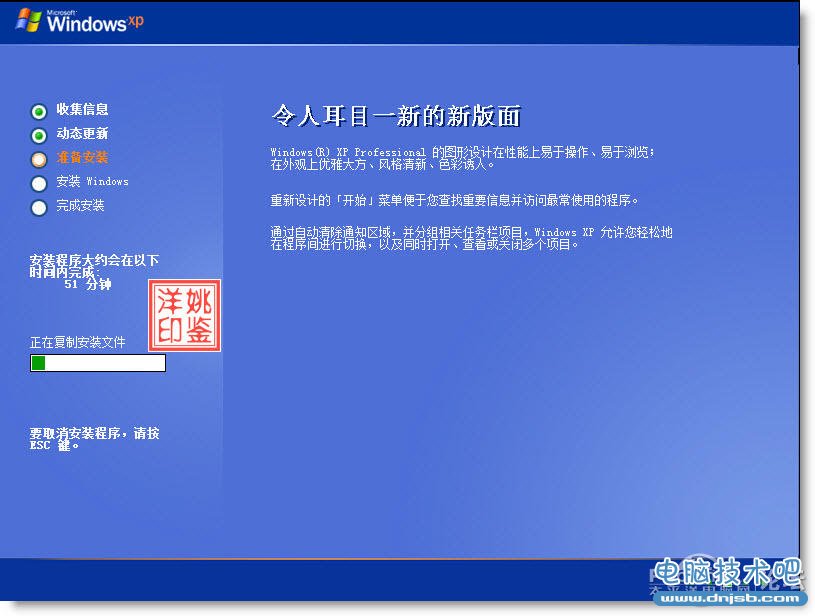Click the amber status dot beside 准备安装
The width and height of the screenshot is (815, 616).
[38, 158]
